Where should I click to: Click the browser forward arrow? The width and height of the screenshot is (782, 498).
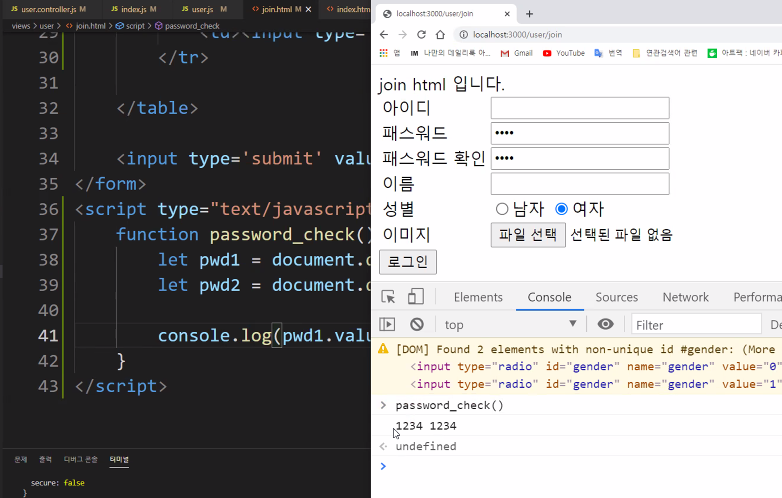(402, 34)
